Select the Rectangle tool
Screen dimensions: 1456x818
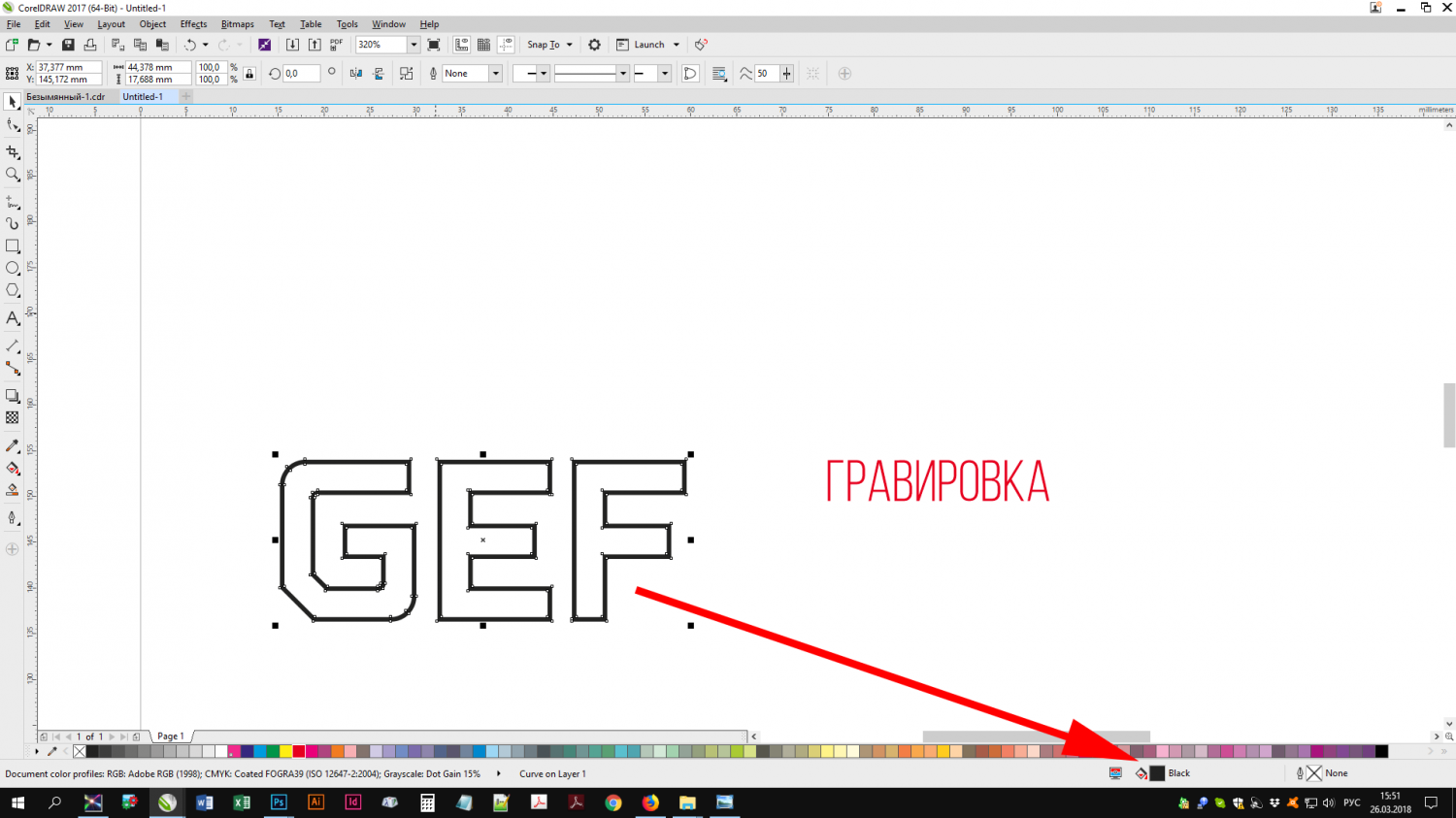tap(13, 246)
